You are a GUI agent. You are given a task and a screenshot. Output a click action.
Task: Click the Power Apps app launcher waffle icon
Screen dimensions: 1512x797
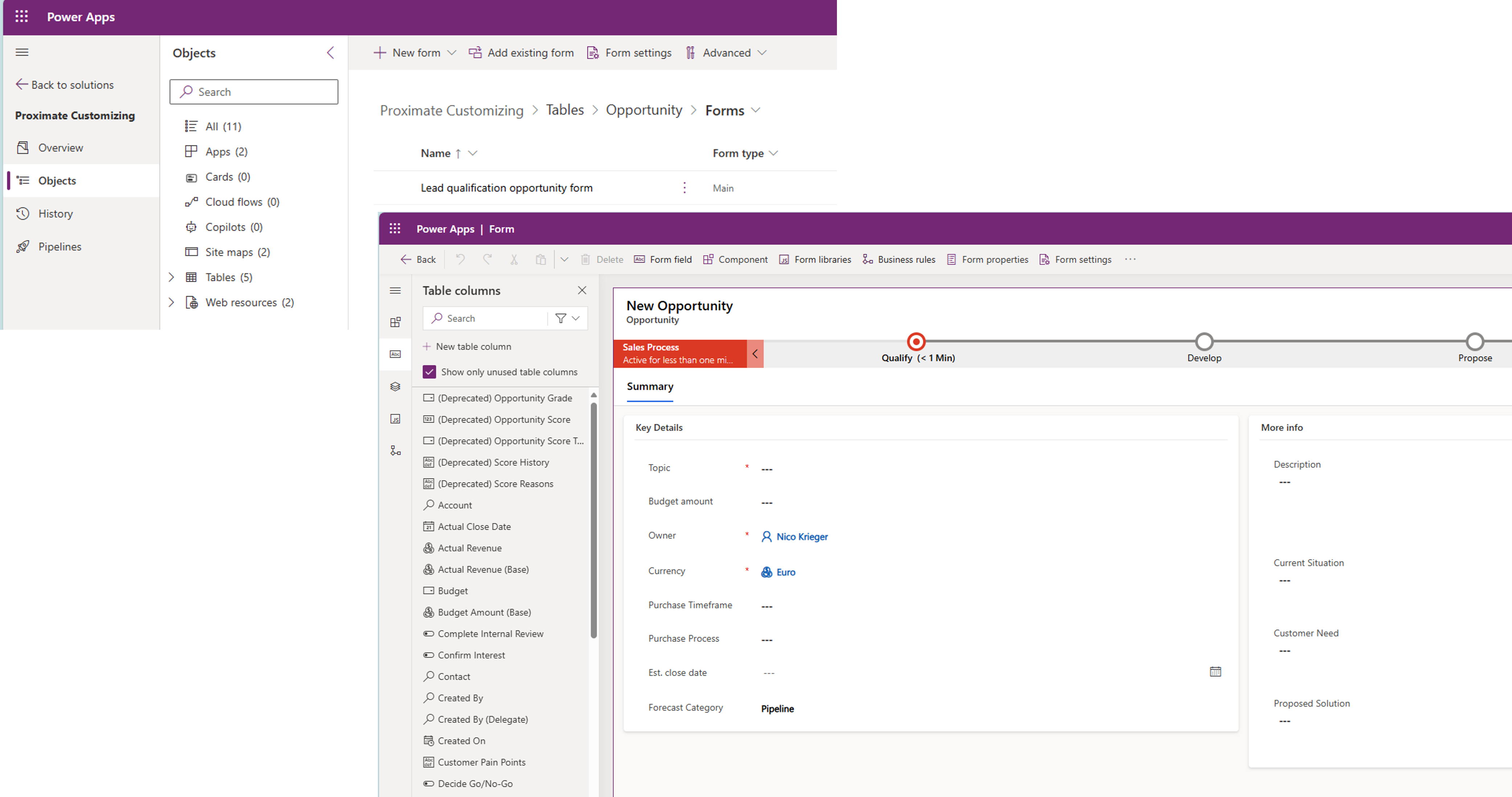(x=22, y=16)
